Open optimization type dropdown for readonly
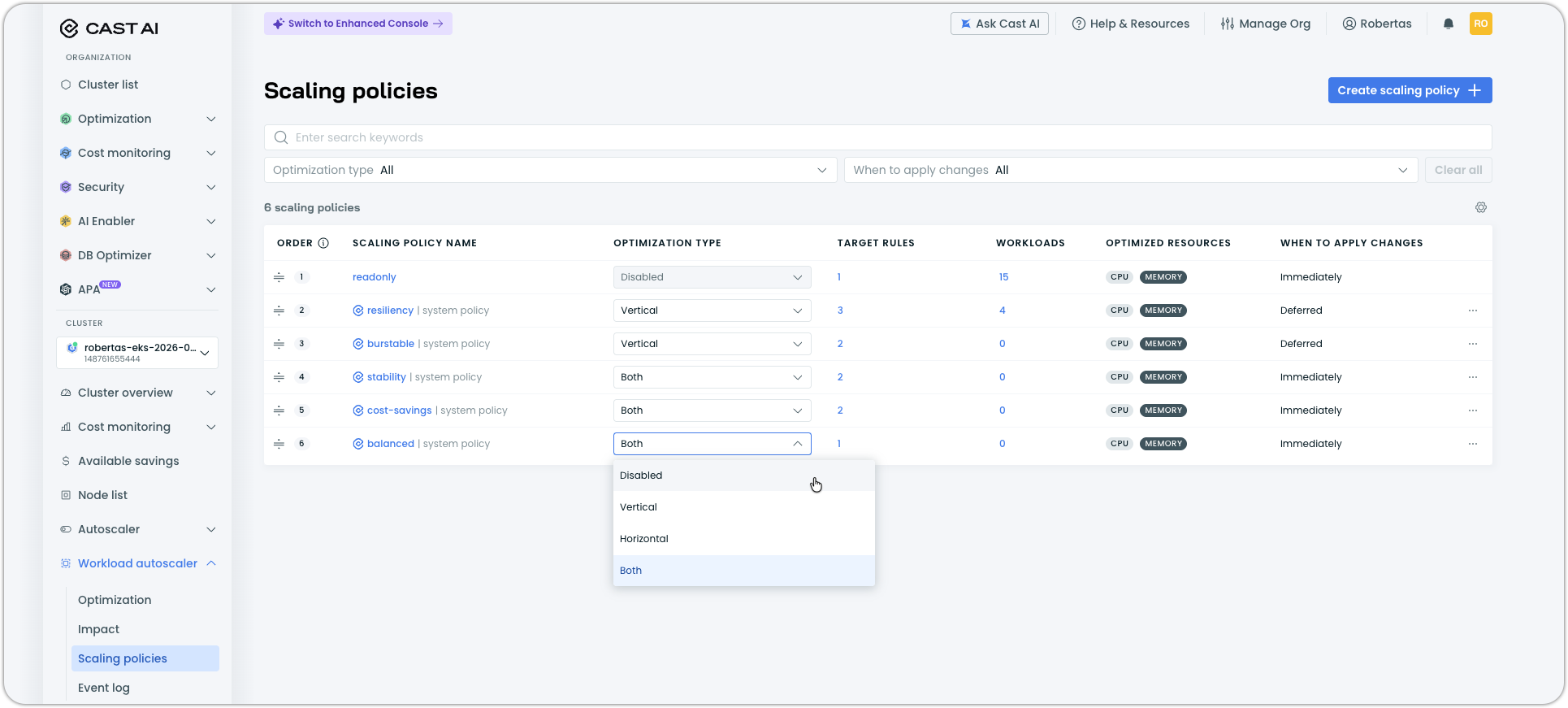This screenshot has width=1568, height=708. [712, 277]
